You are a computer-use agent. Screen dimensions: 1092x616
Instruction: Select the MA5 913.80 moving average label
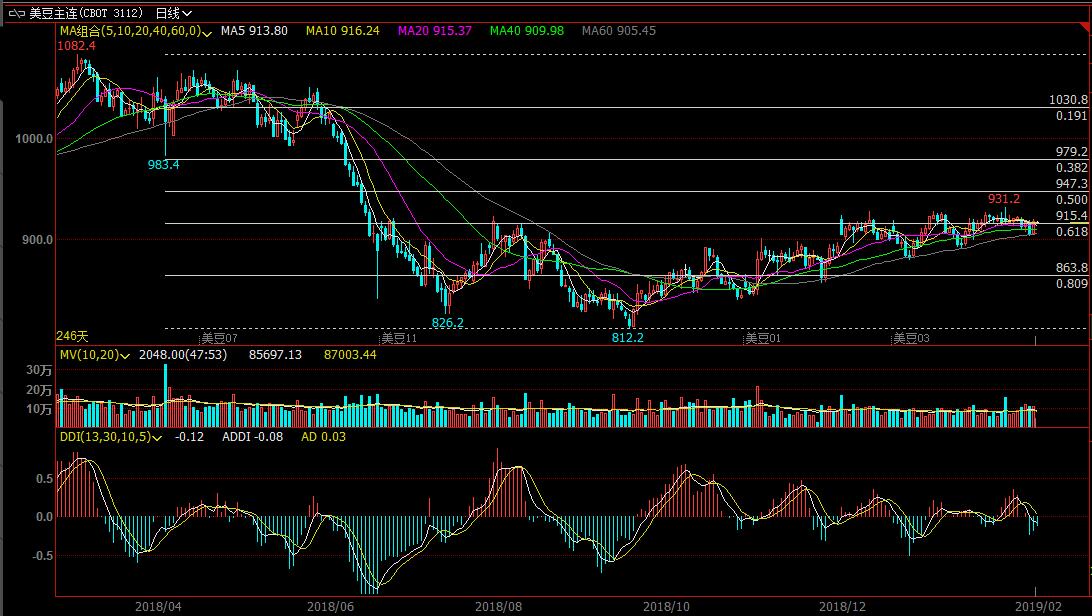tap(254, 31)
